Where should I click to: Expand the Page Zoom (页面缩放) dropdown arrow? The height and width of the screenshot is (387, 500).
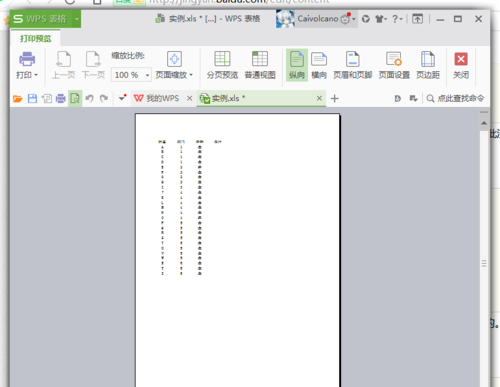click(191, 75)
